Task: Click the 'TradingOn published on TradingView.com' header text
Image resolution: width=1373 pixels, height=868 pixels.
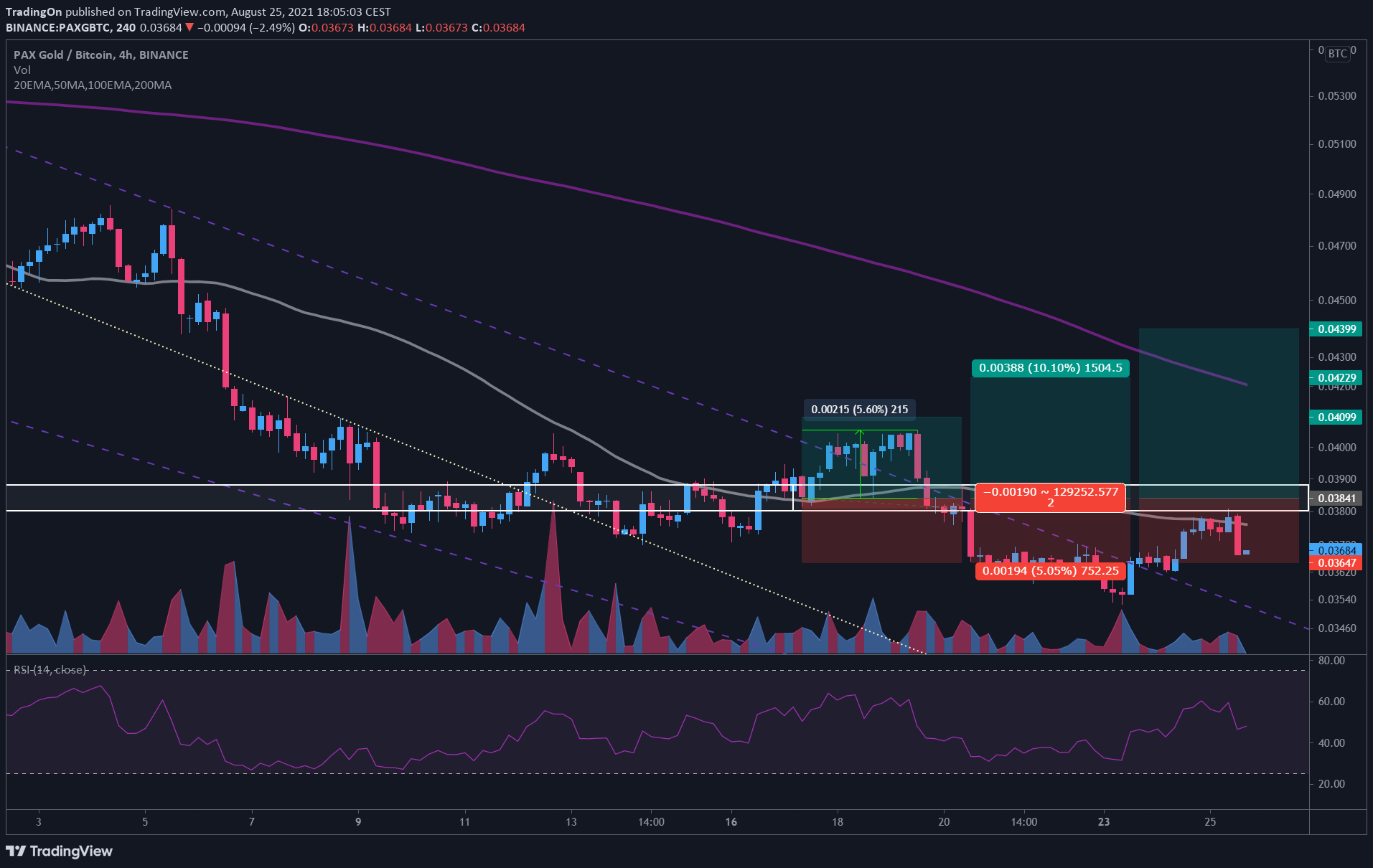Action: point(116,12)
